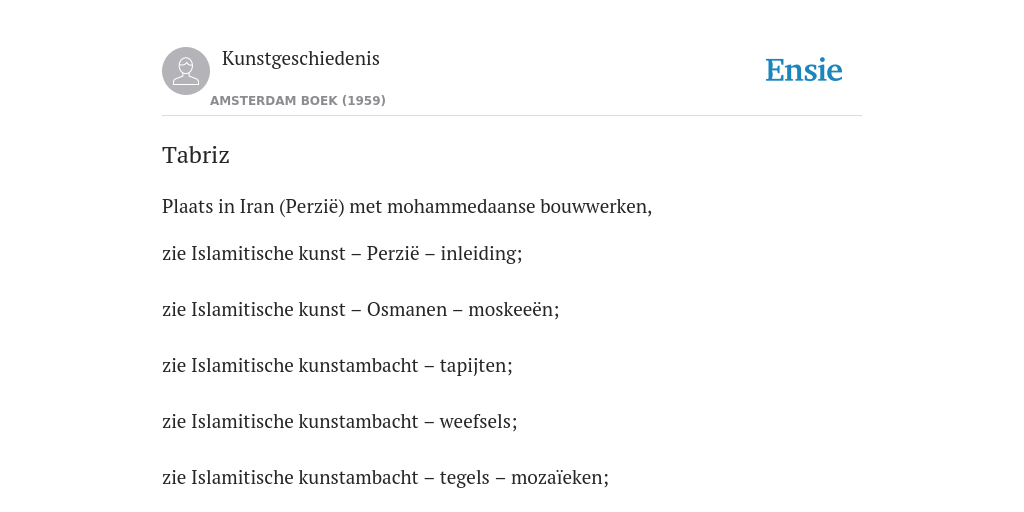
Task: Follow reference ending in 'Perzië – inleiding'
Action: coord(342,253)
